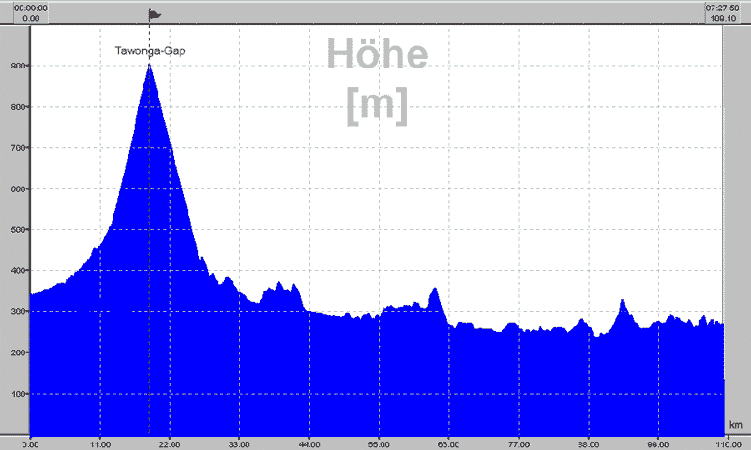Click the 77.00 distance axis label
This screenshot has width=751, height=450.
518,441
